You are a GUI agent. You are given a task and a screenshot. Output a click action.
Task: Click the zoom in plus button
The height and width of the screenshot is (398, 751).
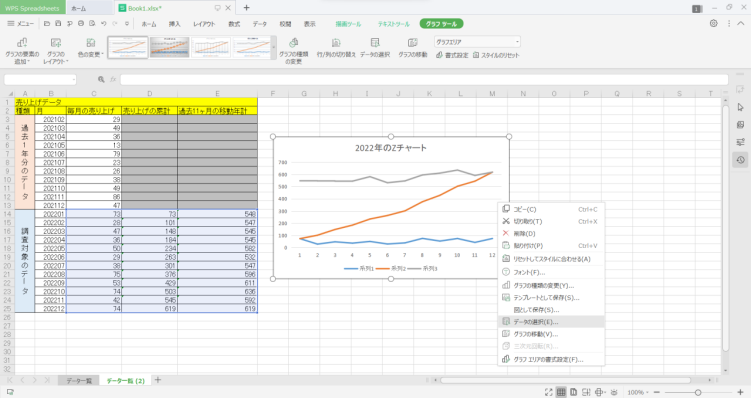coord(741,392)
